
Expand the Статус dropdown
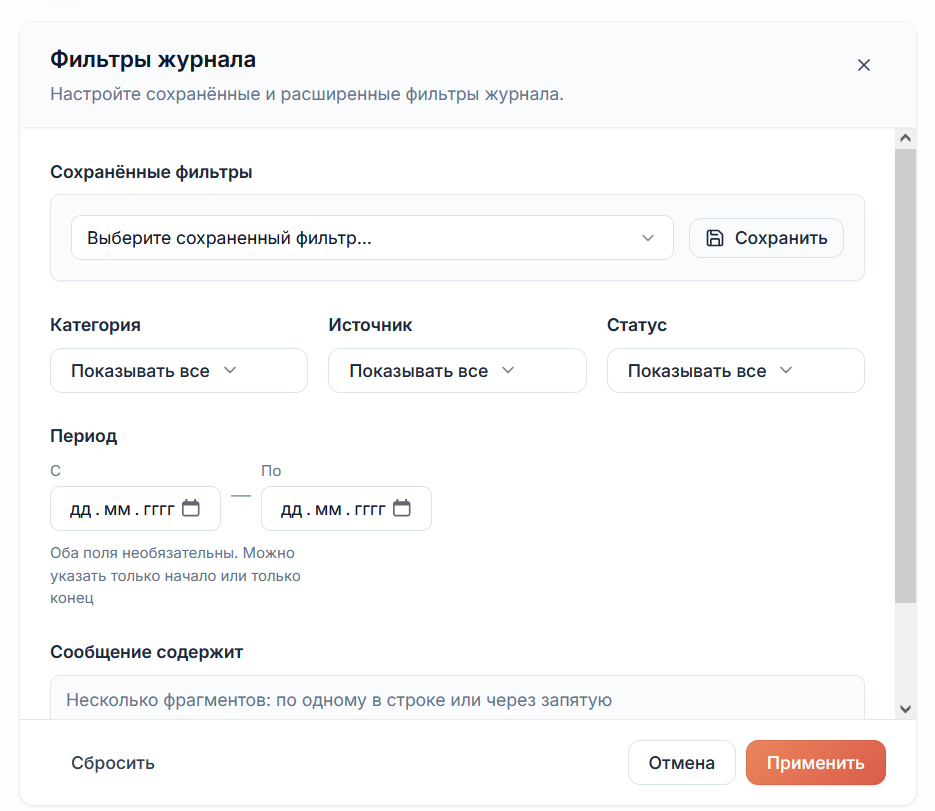pyautogui.click(x=736, y=370)
